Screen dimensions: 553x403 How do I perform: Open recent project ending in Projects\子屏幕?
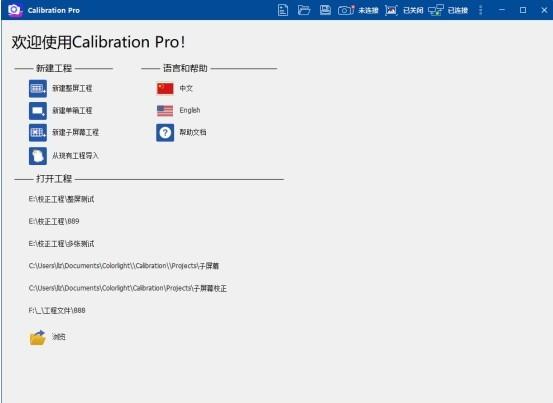tap(124, 266)
